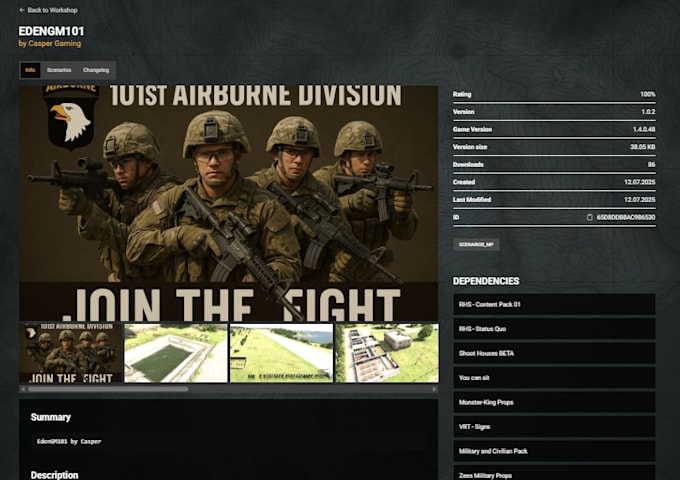Open Monster-King Props dependency
Image resolution: width=680 pixels, height=480 pixels.
pyautogui.click(x=554, y=402)
